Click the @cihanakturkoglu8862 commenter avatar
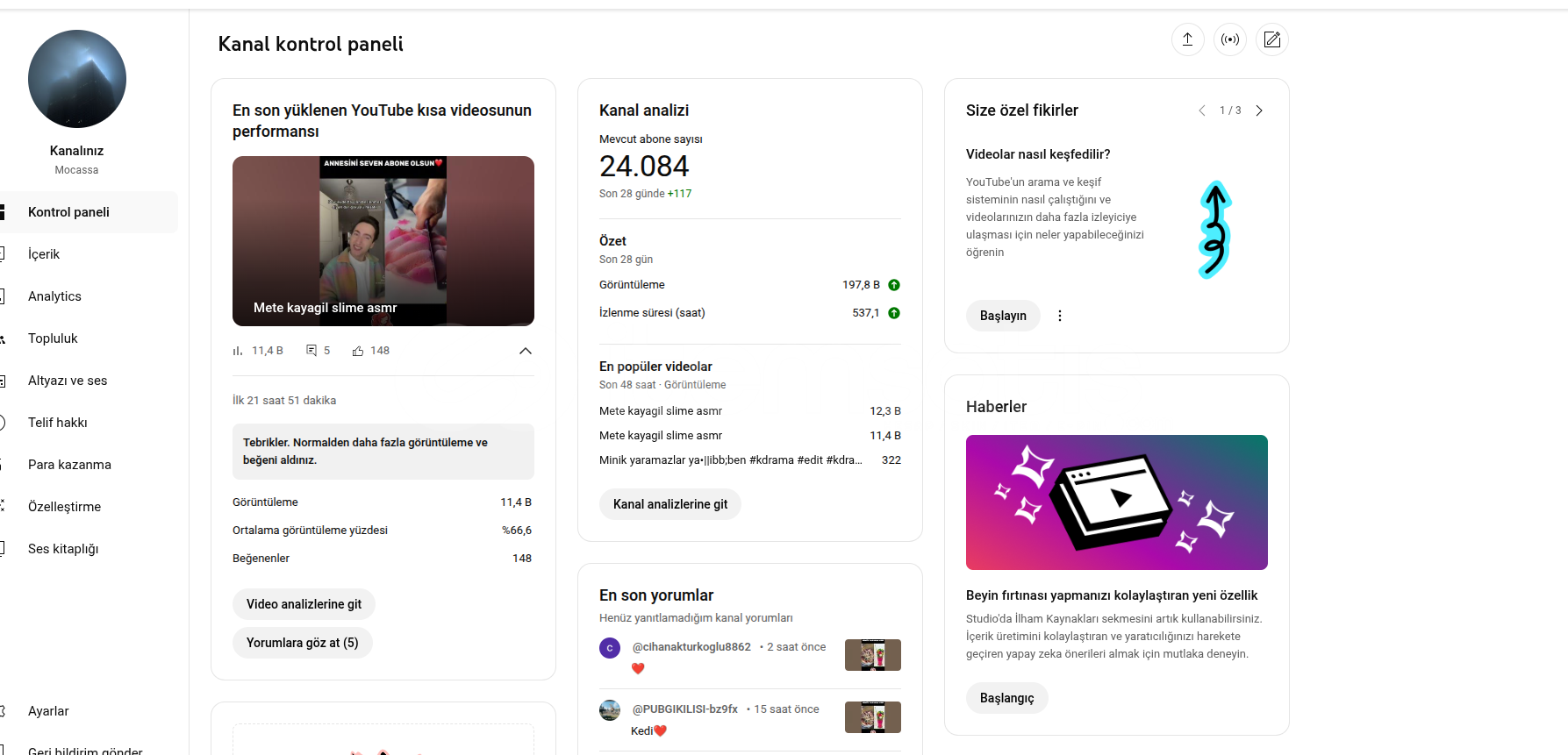 (x=610, y=648)
